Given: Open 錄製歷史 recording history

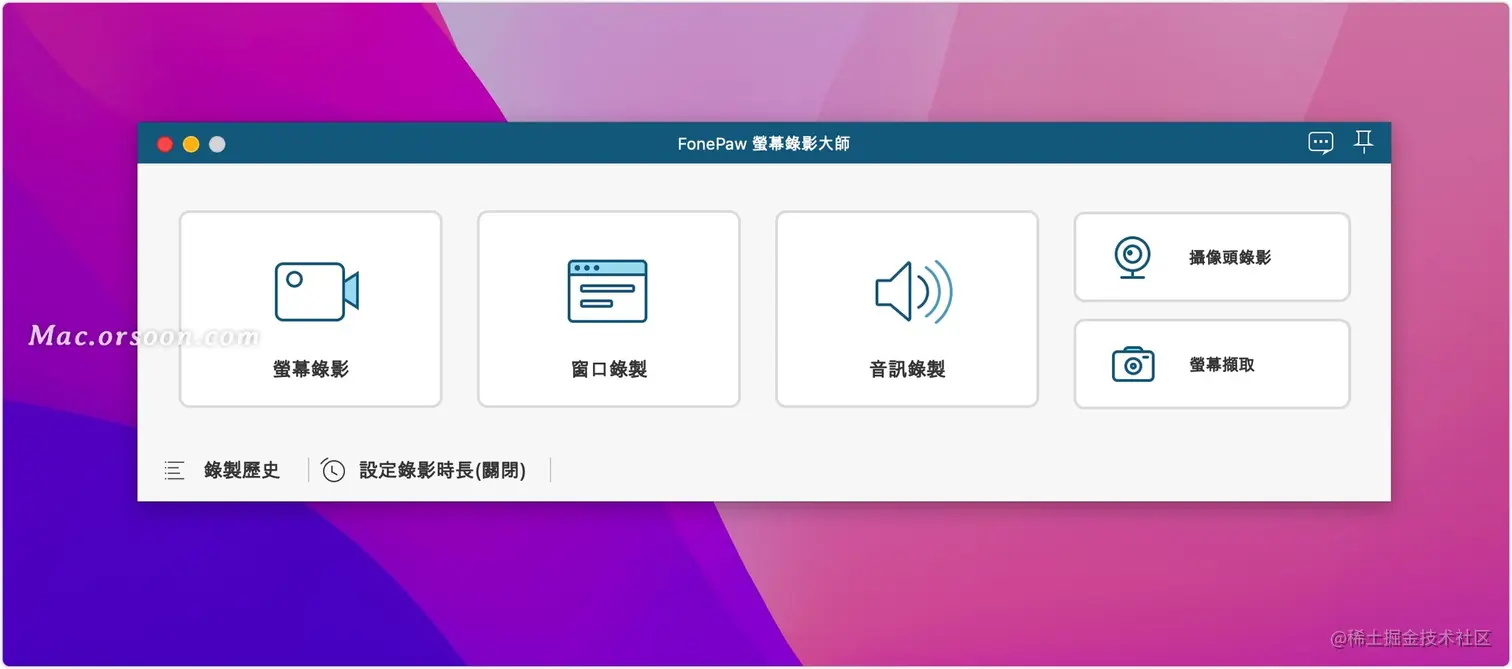Looking at the screenshot, I should click(x=242, y=470).
